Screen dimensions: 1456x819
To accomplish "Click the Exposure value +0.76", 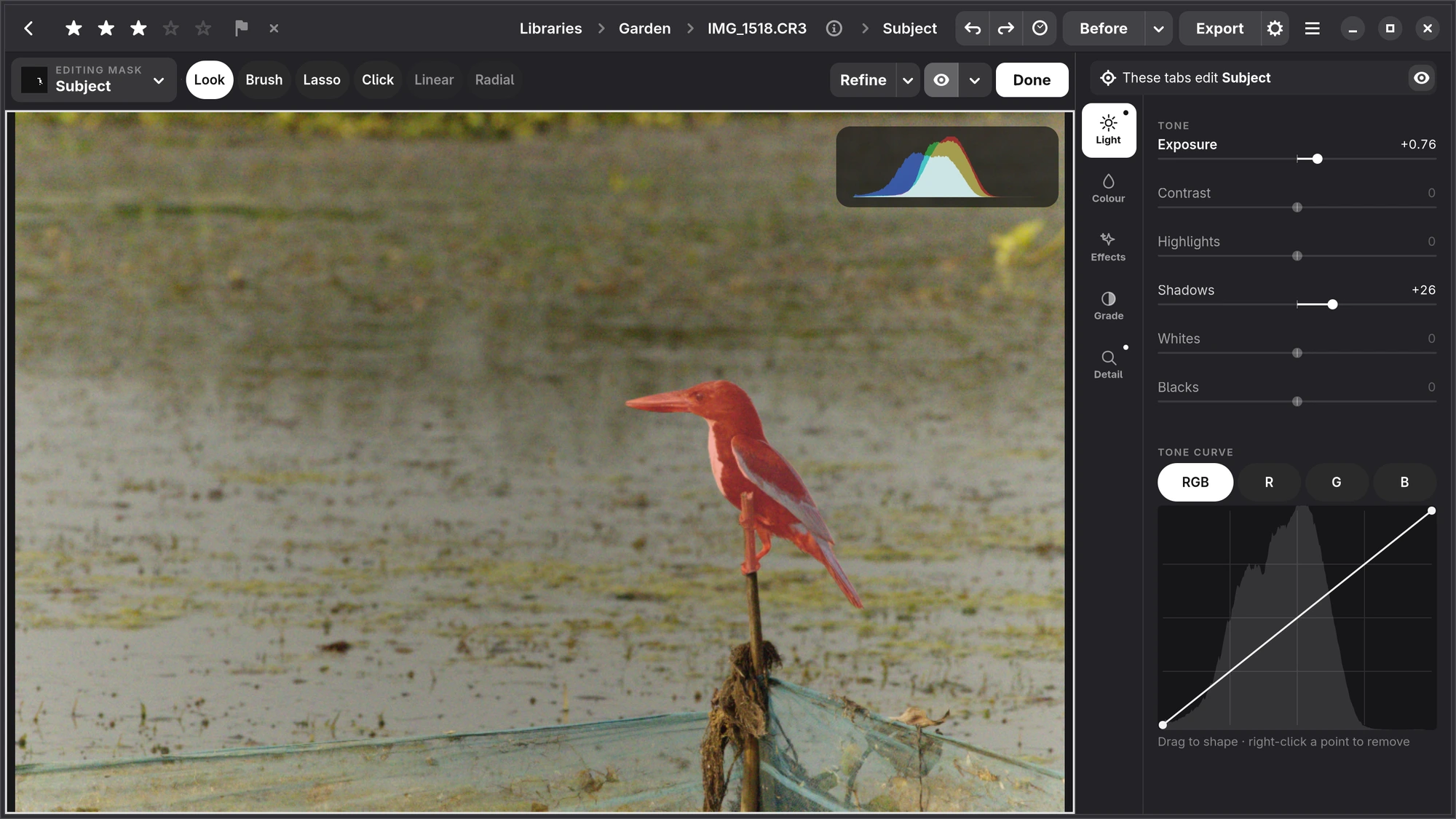I will (x=1417, y=144).
